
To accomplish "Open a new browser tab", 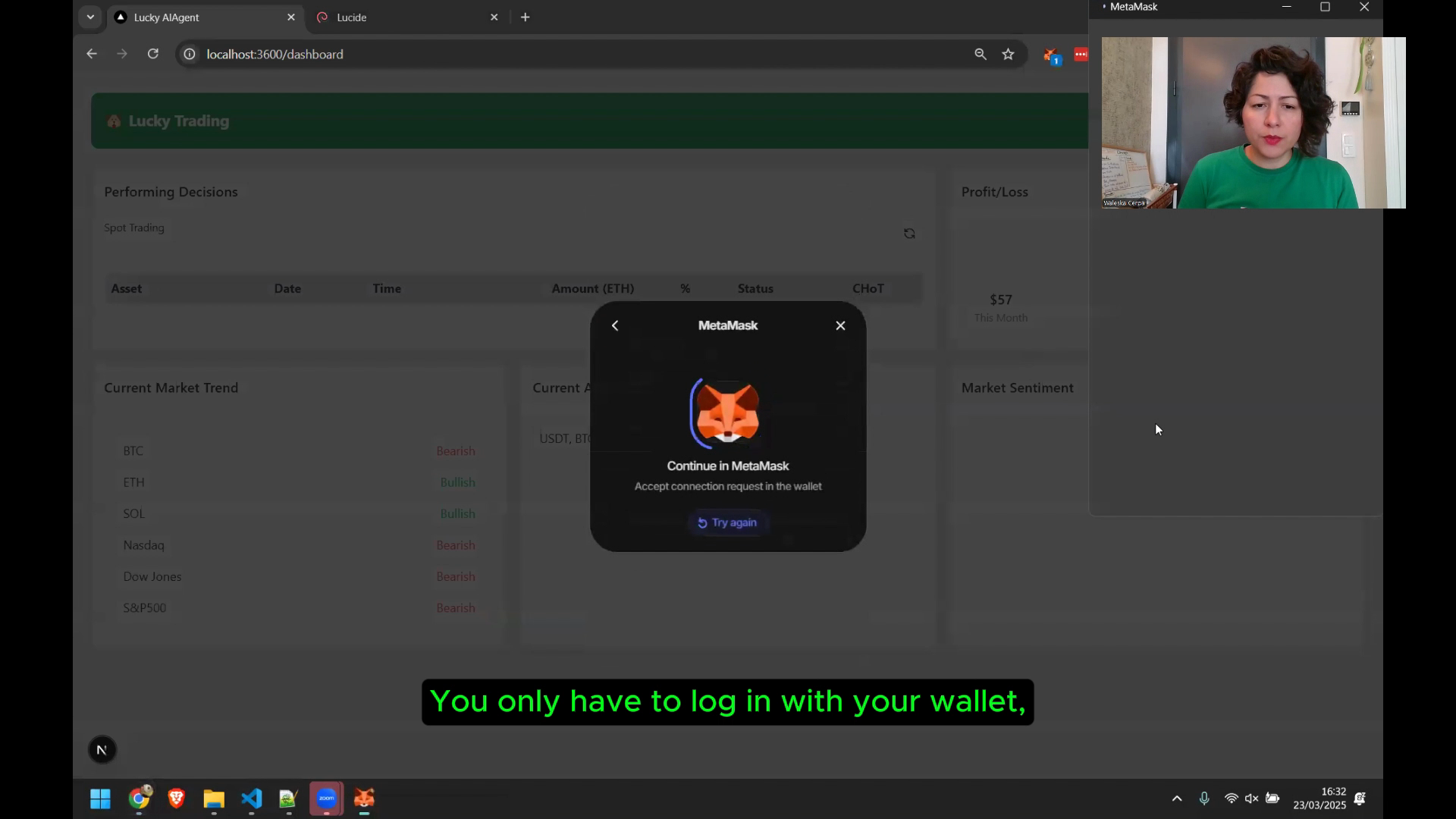I will click(x=525, y=17).
